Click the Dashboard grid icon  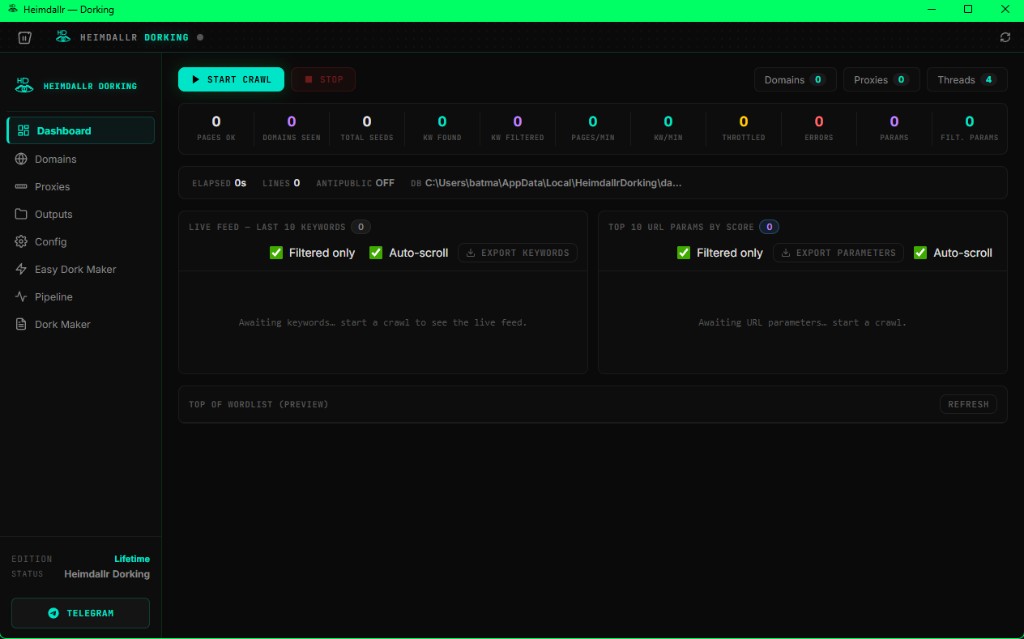point(24,131)
